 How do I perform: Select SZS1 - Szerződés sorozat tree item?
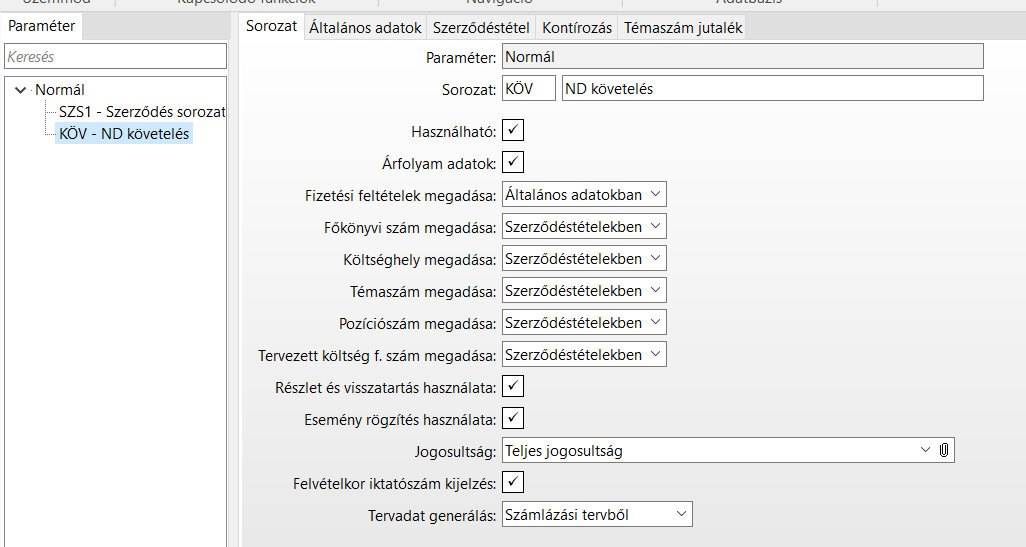pyautogui.click(x=142, y=112)
